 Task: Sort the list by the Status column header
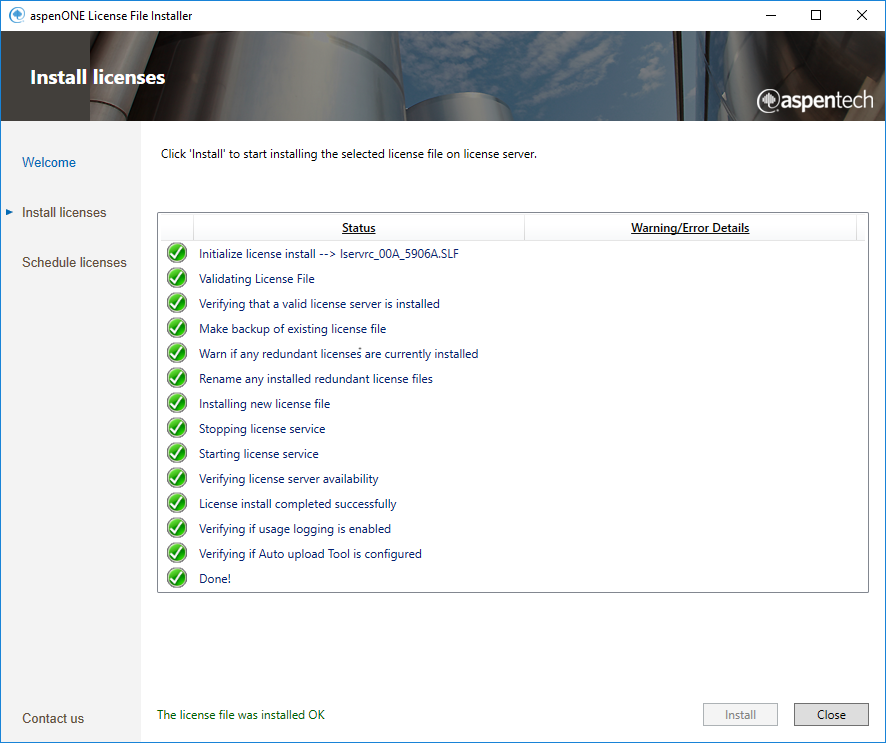[358, 228]
